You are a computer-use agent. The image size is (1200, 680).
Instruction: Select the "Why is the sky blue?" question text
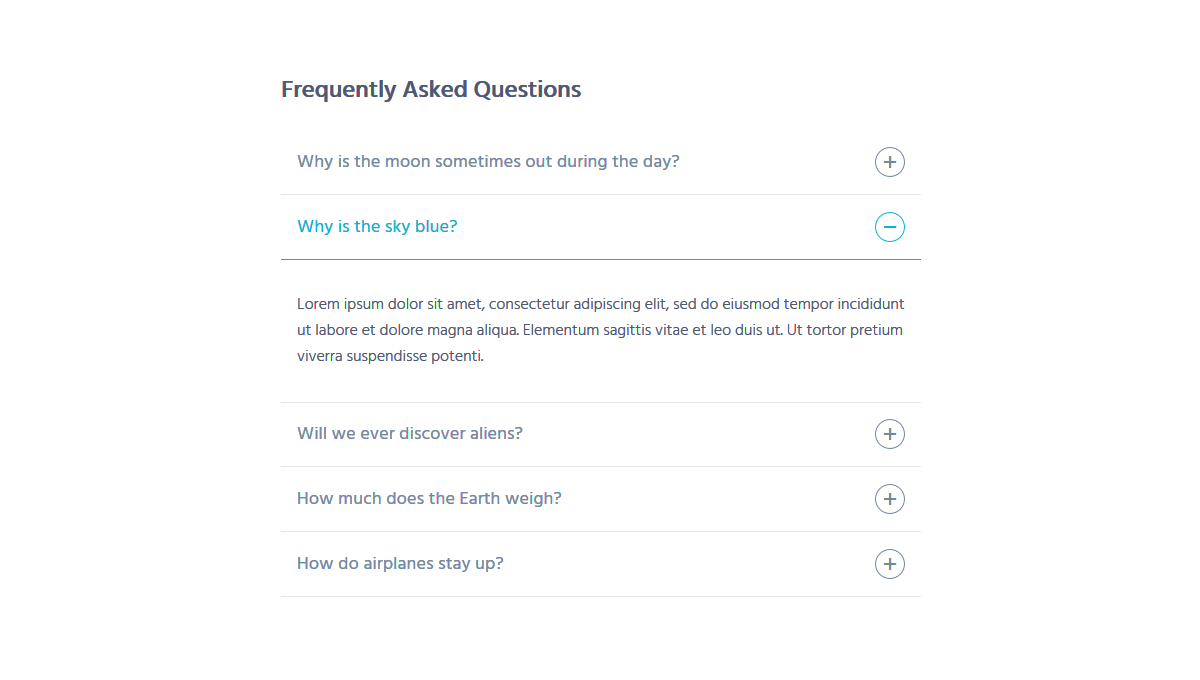377,226
